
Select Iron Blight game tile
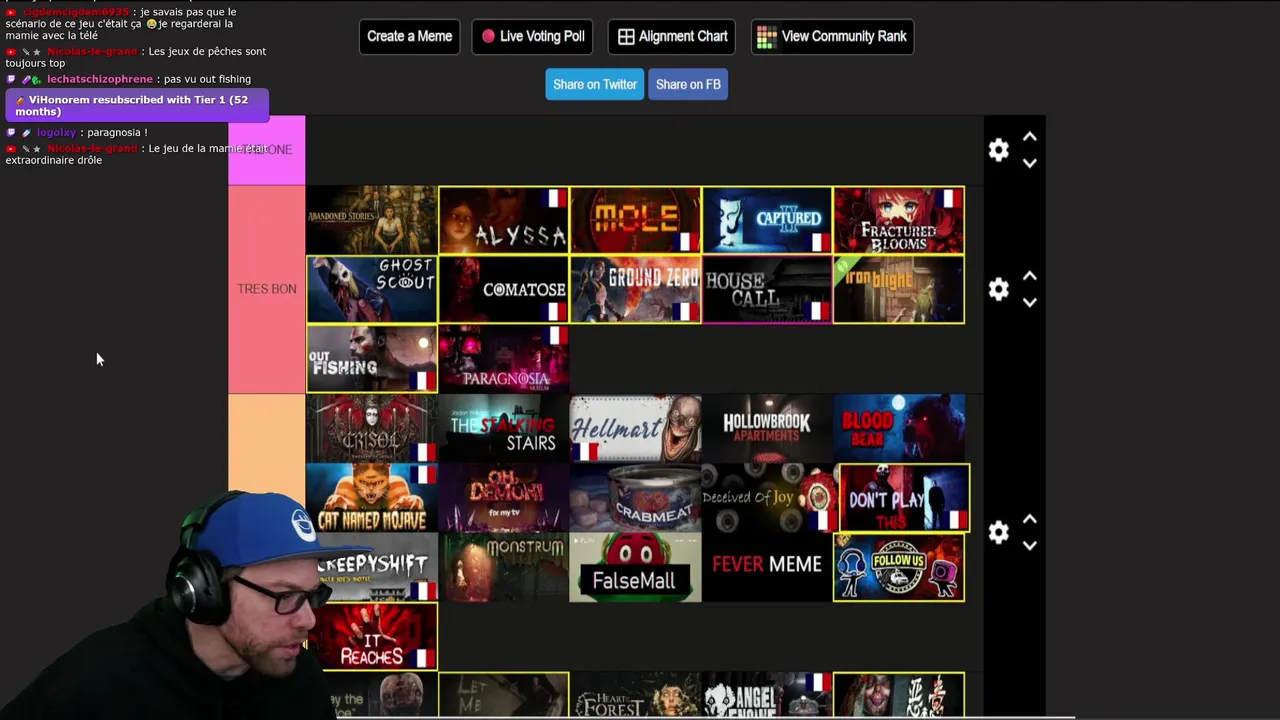tap(899, 289)
